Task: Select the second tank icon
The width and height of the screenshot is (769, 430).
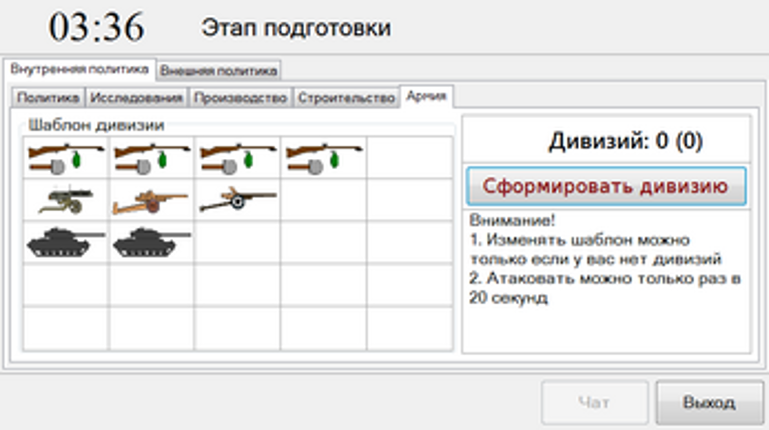Action: tap(152, 242)
